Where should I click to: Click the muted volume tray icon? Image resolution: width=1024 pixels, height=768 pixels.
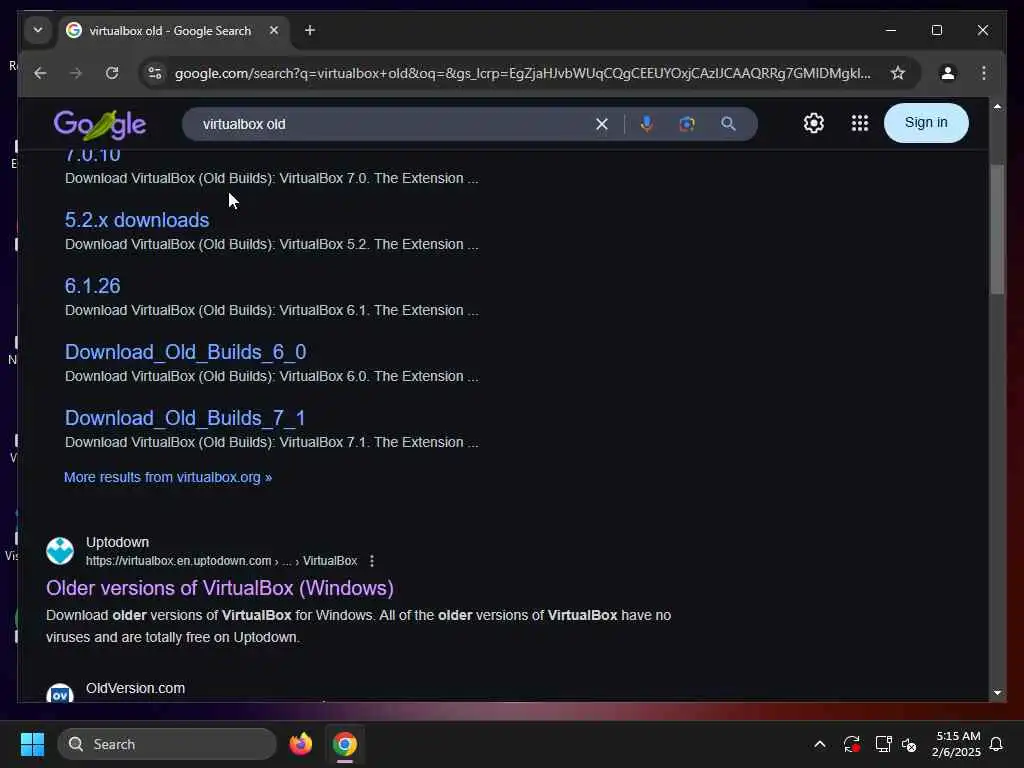909,744
